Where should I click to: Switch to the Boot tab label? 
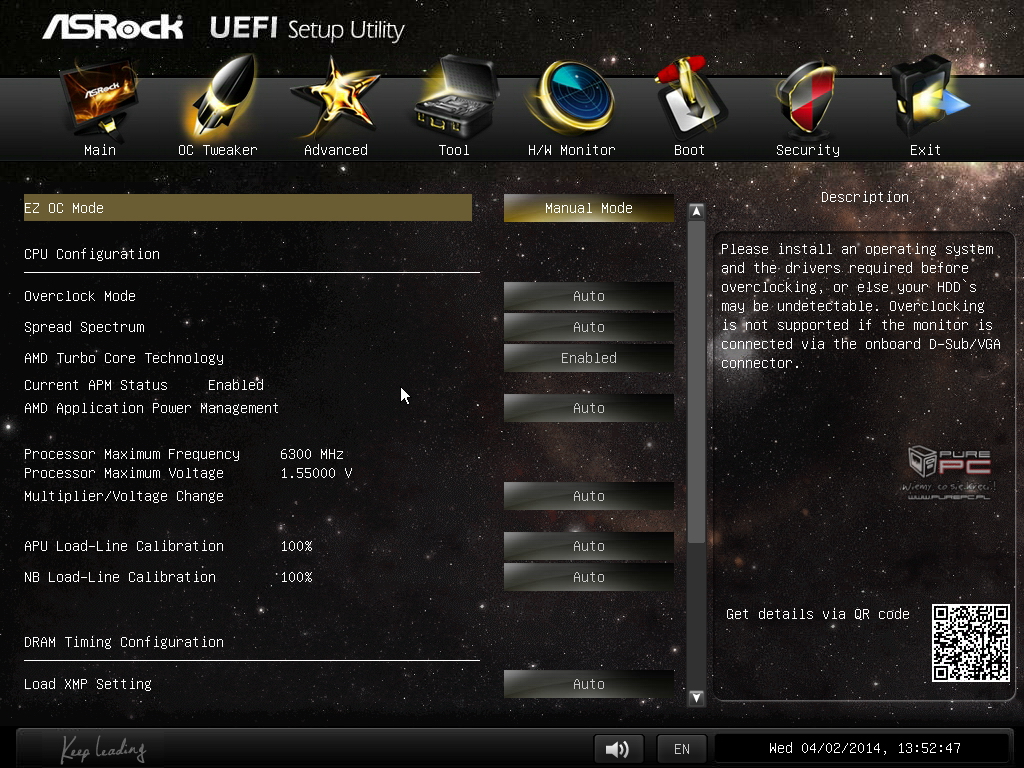689,150
